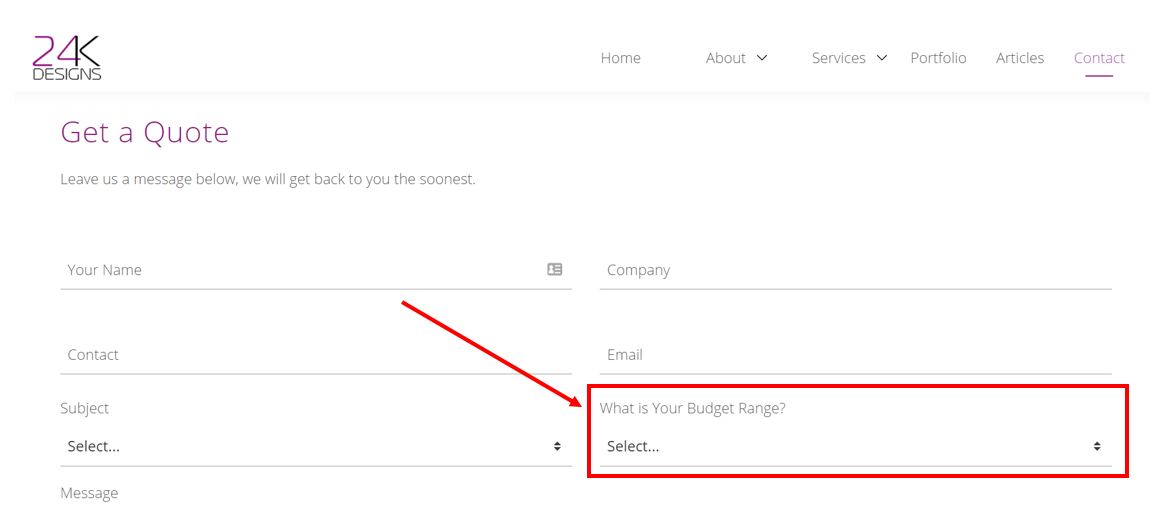Click the up-down arrows icon in Subject select
Viewport: 1176px width, 523px height.
[557, 447]
